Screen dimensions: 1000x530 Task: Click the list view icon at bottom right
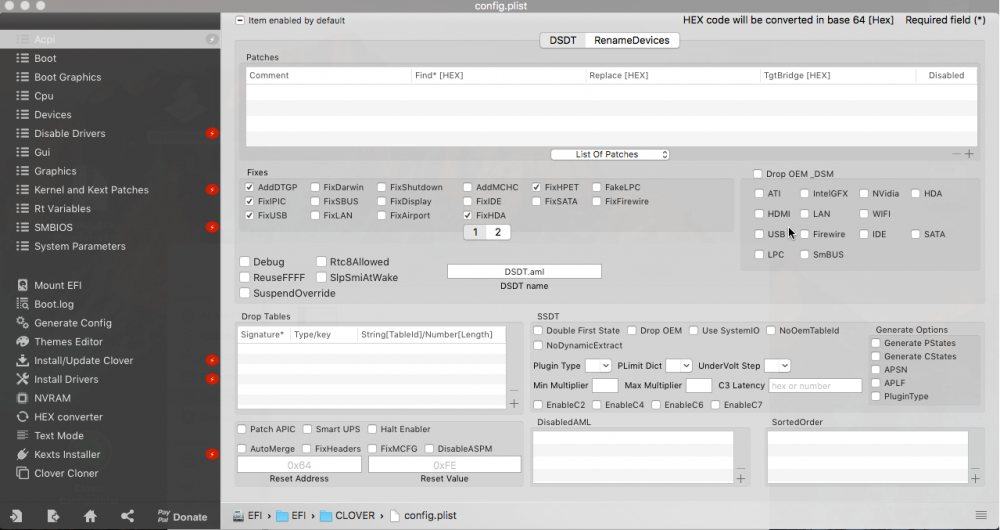981,515
